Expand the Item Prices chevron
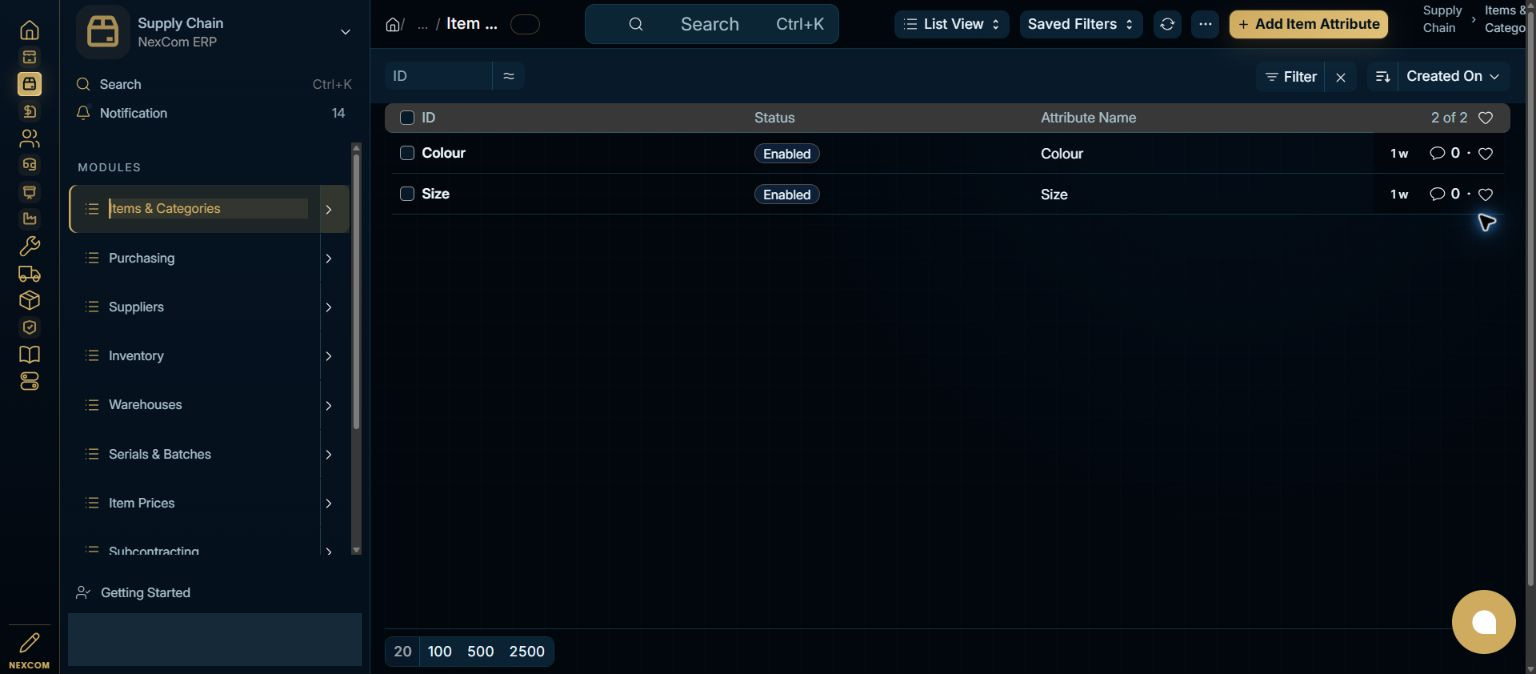The height and width of the screenshot is (674, 1536). (328, 504)
